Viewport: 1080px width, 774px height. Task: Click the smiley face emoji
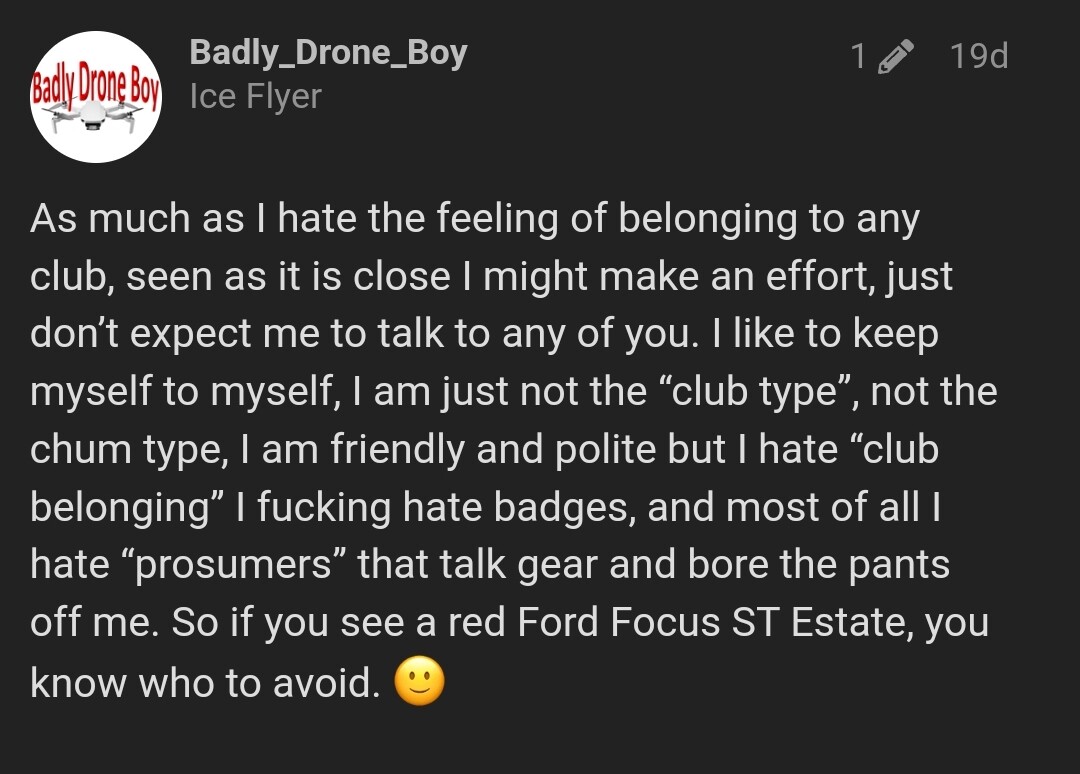(x=419, y=684)
